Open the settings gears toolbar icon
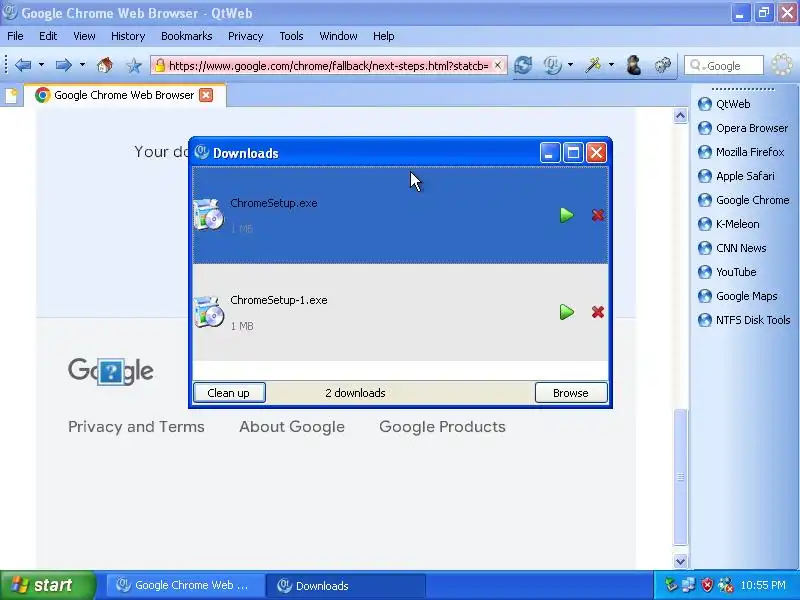Image resolution: width=800 pixels, height=600 pixels. tap(663, 65)
